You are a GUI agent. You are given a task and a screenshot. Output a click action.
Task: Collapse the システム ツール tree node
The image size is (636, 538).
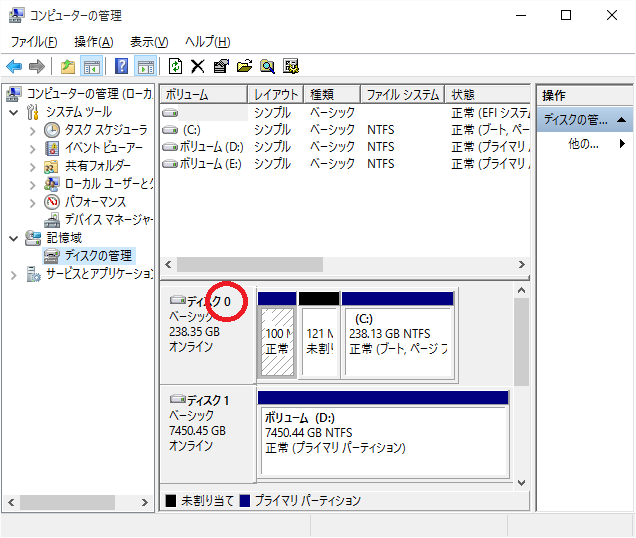point(14,112)
